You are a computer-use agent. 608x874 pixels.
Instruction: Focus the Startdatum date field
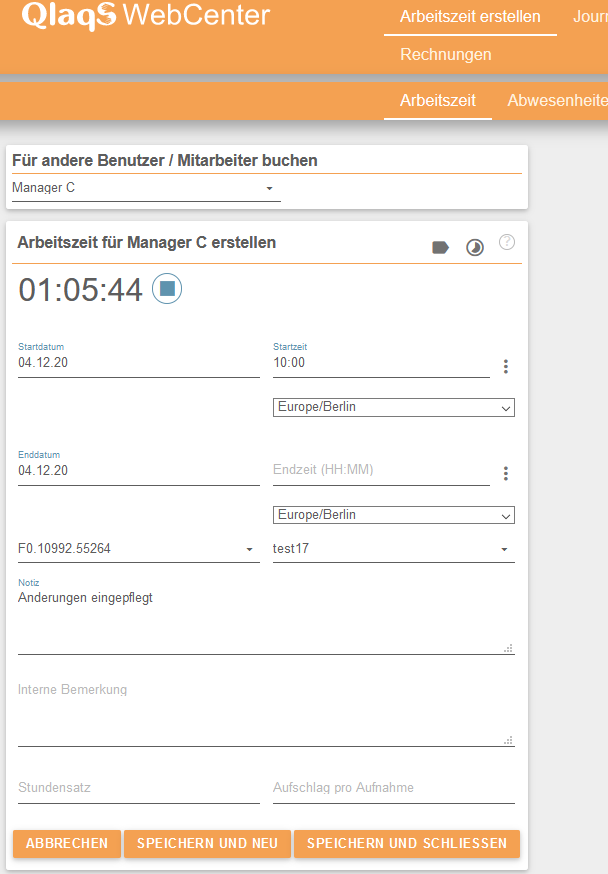139,363
